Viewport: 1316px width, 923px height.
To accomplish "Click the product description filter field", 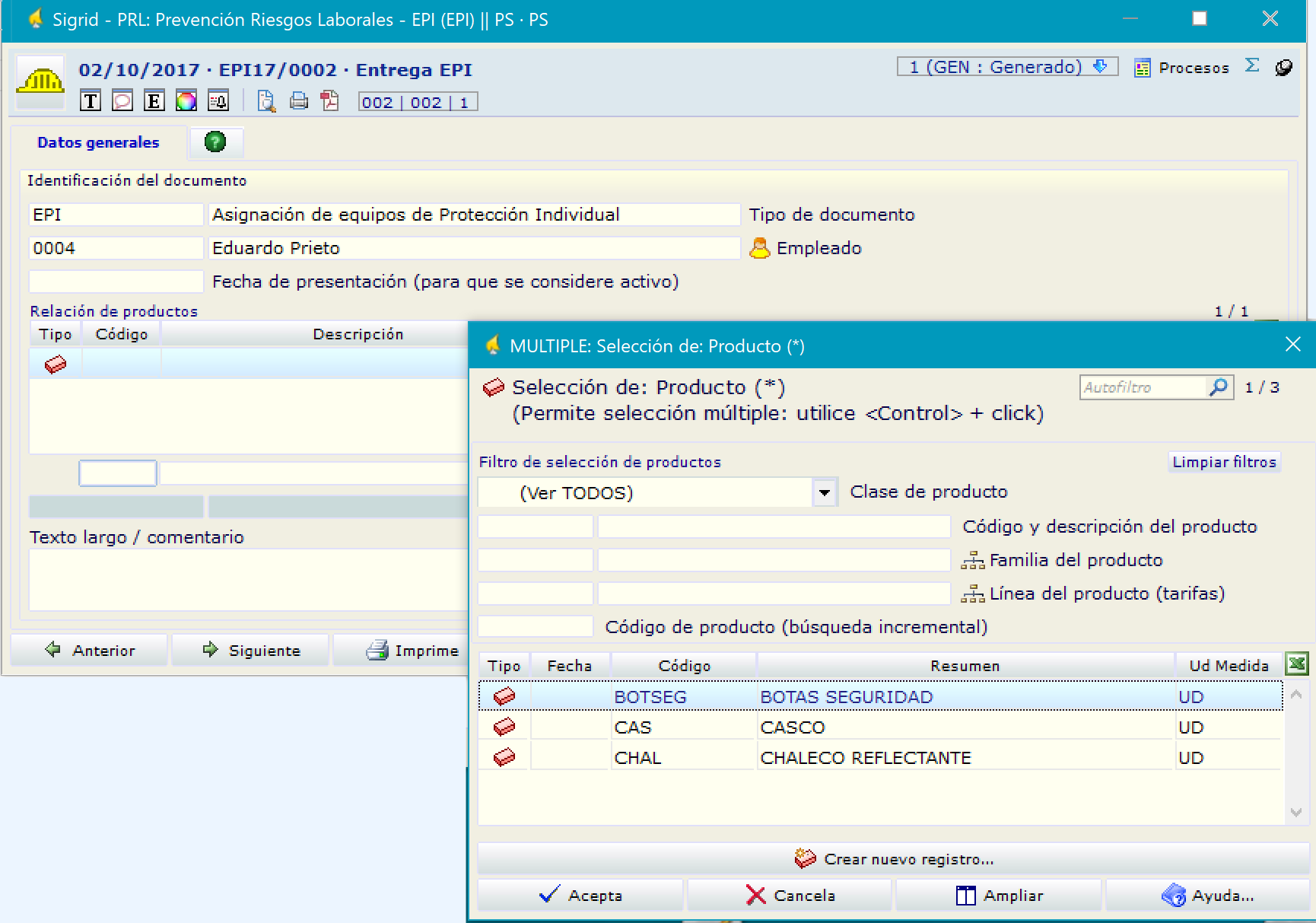I will 774,527.
